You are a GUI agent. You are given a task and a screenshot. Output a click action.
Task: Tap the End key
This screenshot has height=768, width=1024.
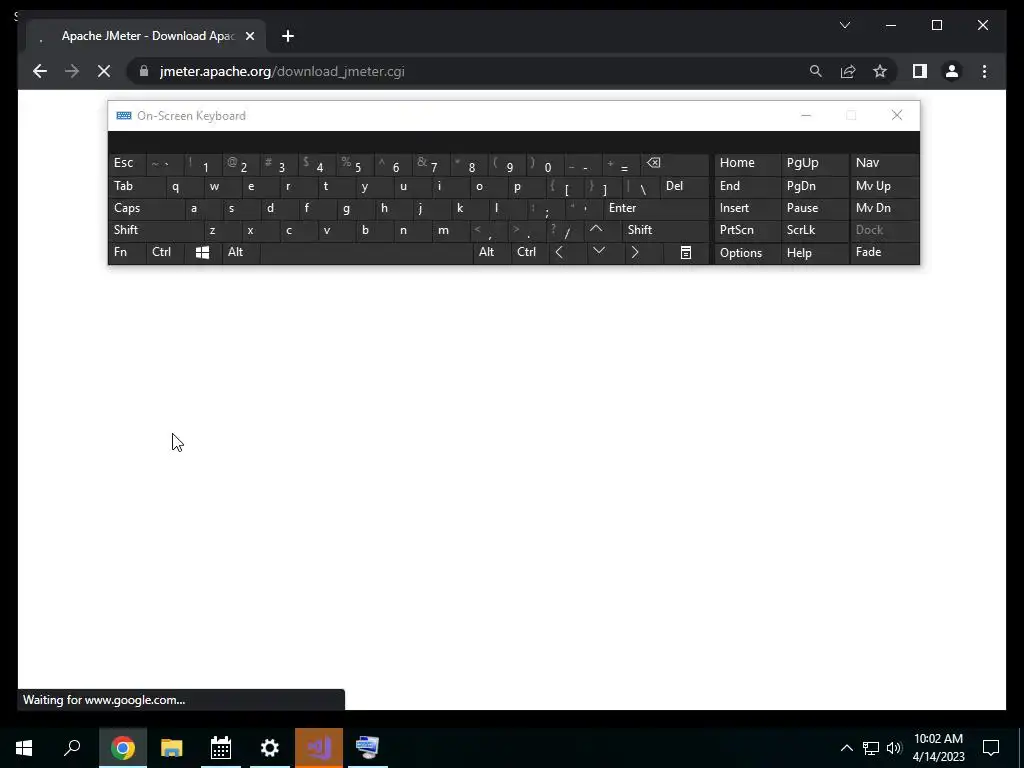[747, 186]
